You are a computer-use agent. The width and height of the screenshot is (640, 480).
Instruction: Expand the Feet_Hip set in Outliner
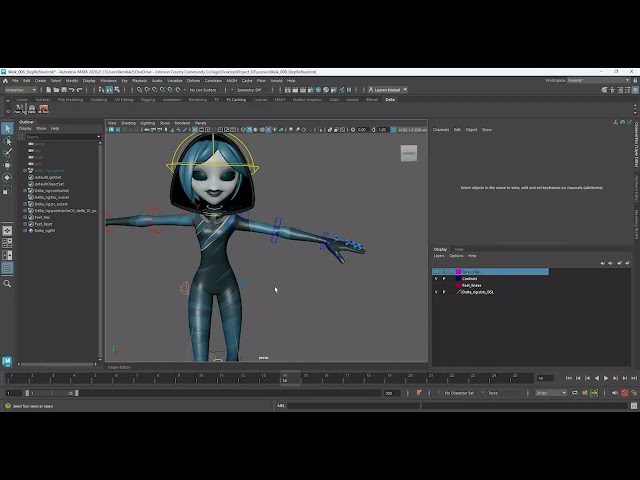pyautogui.click(x=25, y=218)
